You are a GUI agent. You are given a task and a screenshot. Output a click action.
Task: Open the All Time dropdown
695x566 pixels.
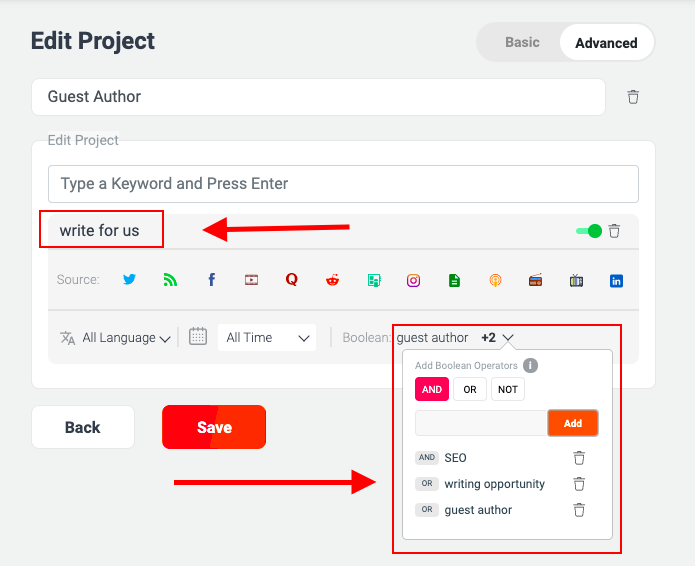267,338
